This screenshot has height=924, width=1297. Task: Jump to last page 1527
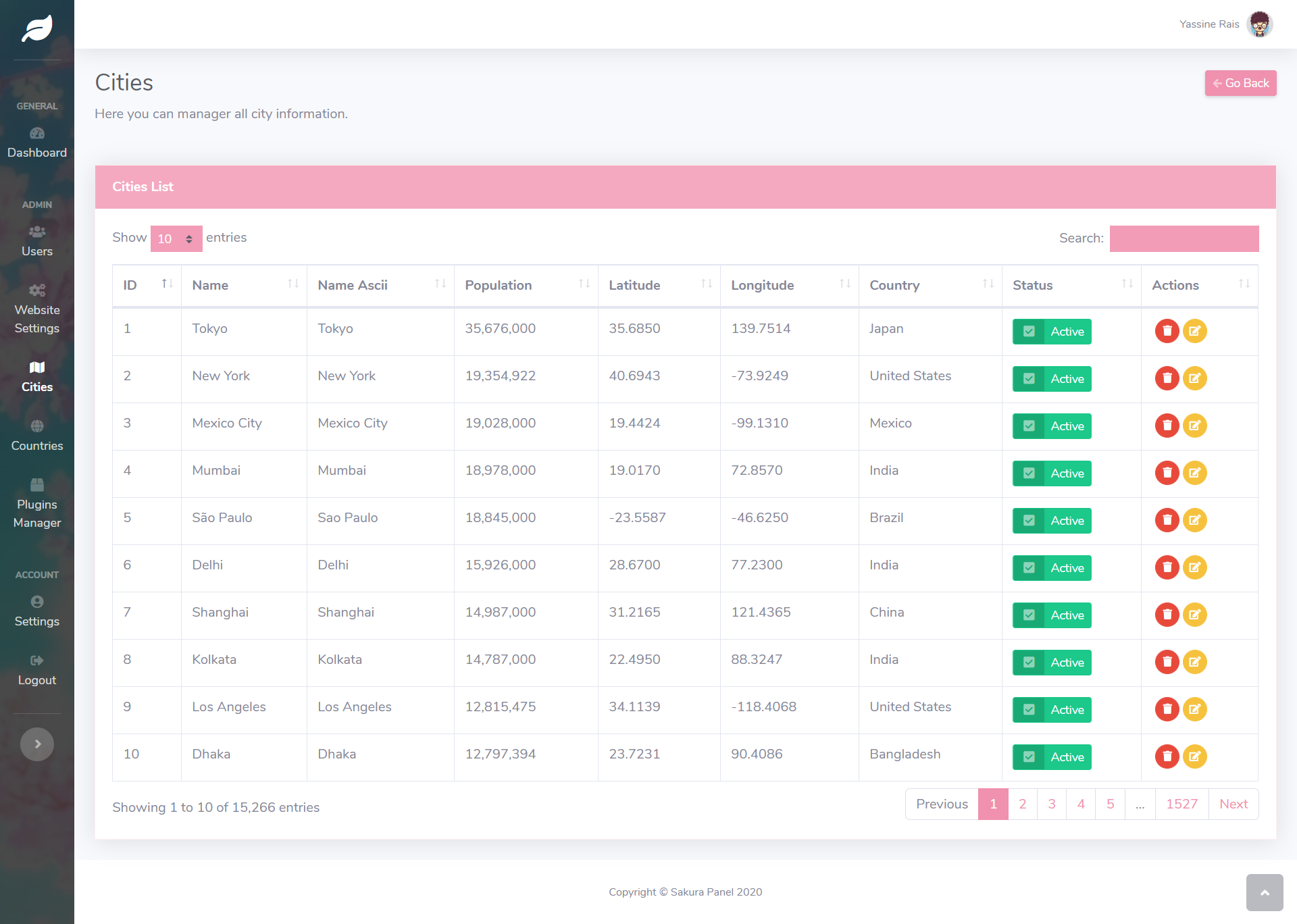pyautogui.click(x=1181, y=804)
